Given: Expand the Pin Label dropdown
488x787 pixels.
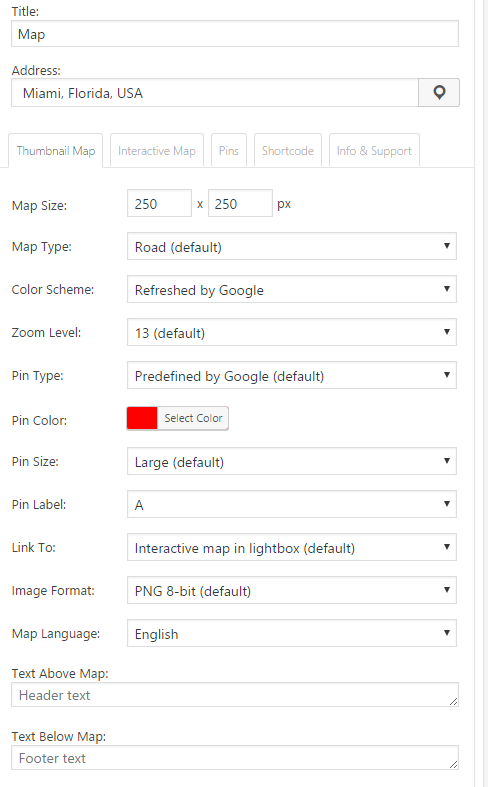Looking at the screenshot, I should coord(292,504).
